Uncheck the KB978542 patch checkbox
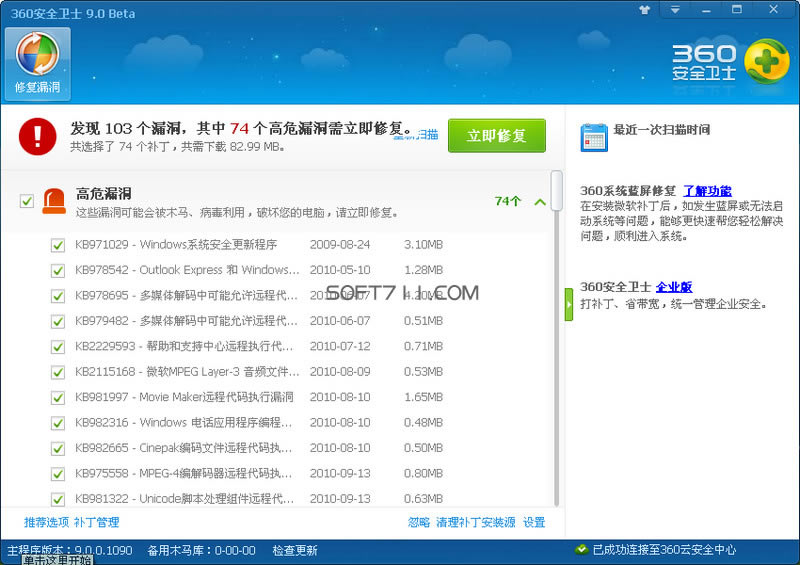Viewport: 800px width, 565px height. pos(58,271)
